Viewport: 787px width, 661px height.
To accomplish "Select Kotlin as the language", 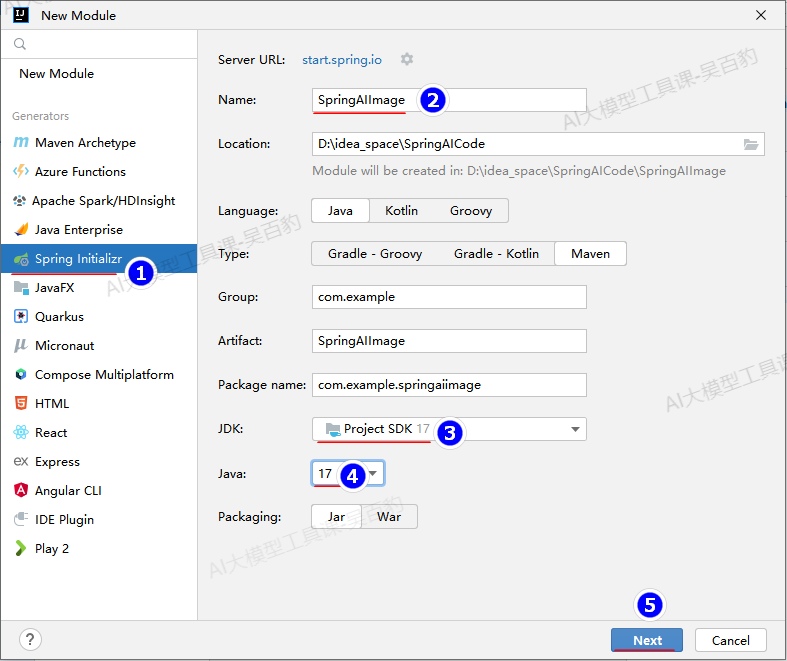I will 402,211.
